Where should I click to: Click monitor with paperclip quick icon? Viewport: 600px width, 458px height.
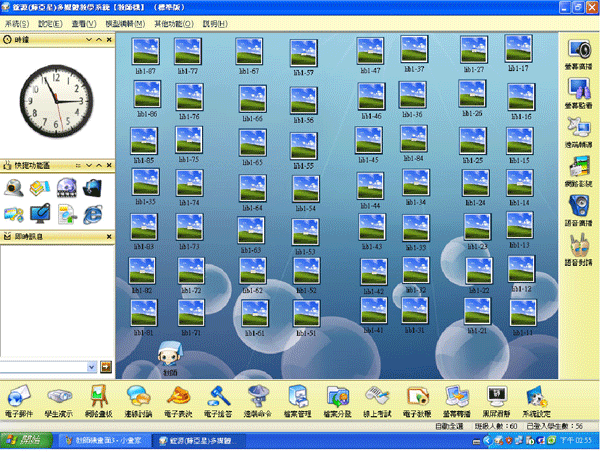(40, 214)
